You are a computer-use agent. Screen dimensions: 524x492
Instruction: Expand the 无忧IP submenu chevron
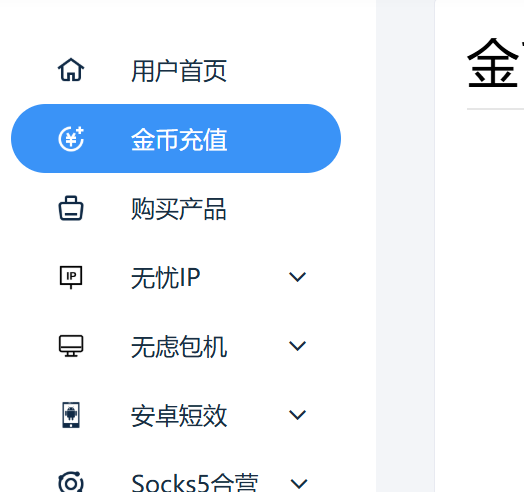click(297, 277)
